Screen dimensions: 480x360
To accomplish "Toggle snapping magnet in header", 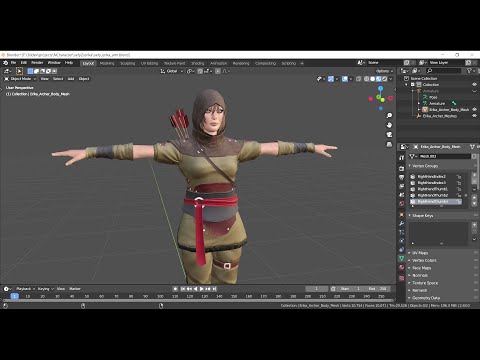I will tap(200, 71).
